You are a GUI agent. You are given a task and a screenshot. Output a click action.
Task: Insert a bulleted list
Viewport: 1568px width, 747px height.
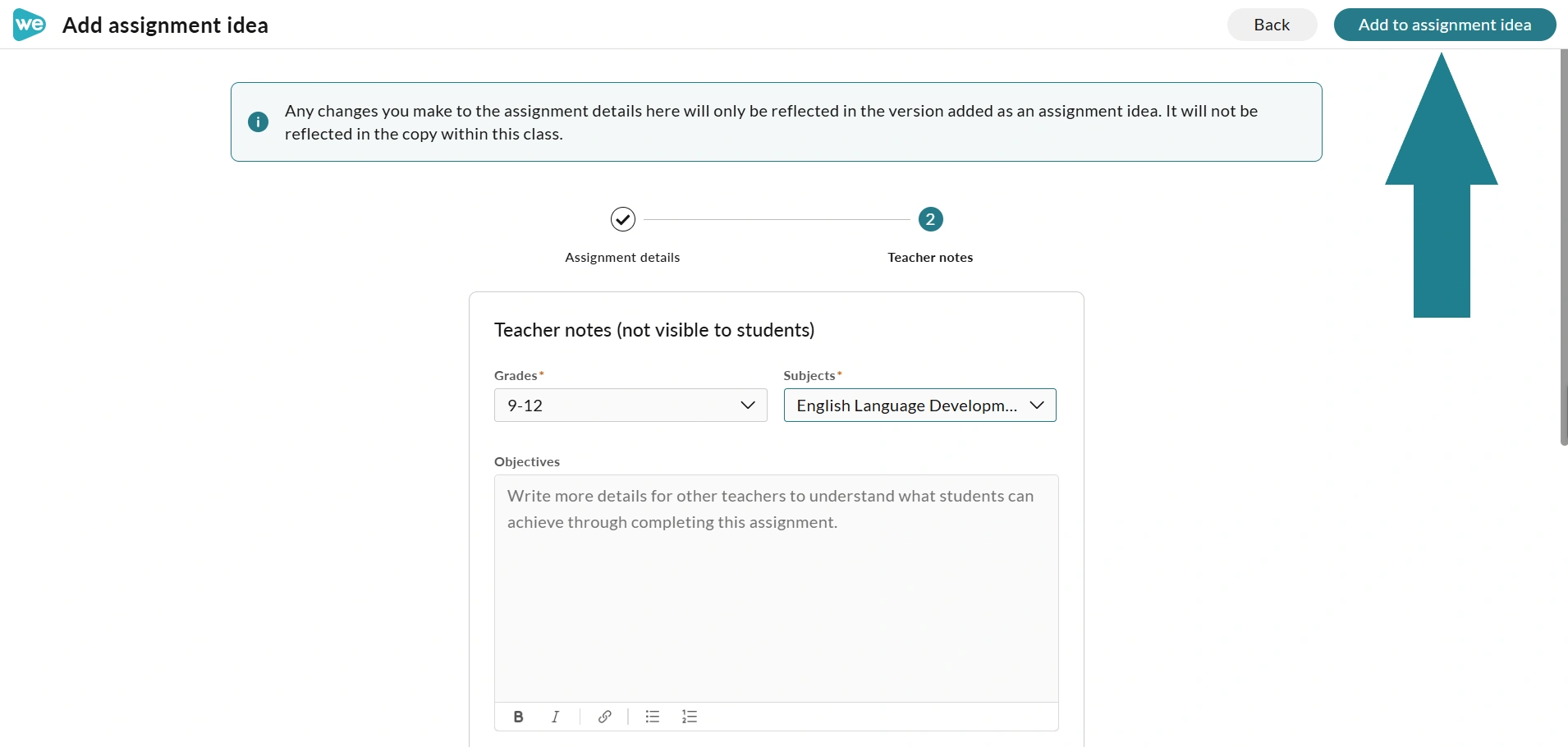(653, 717)
